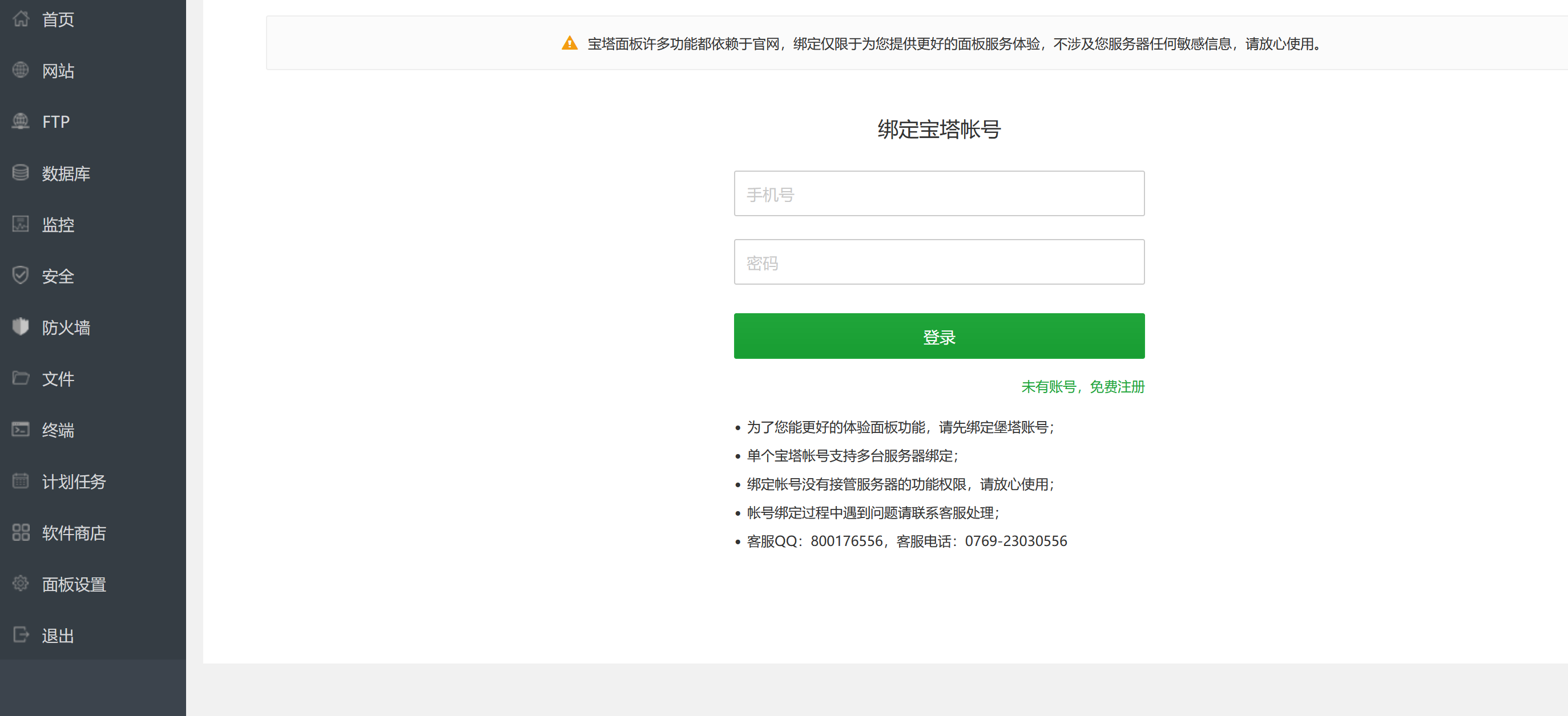The height and width of the screenshot is (716, 1568).
Task: Go to the 网站 section
Action: 58,71
